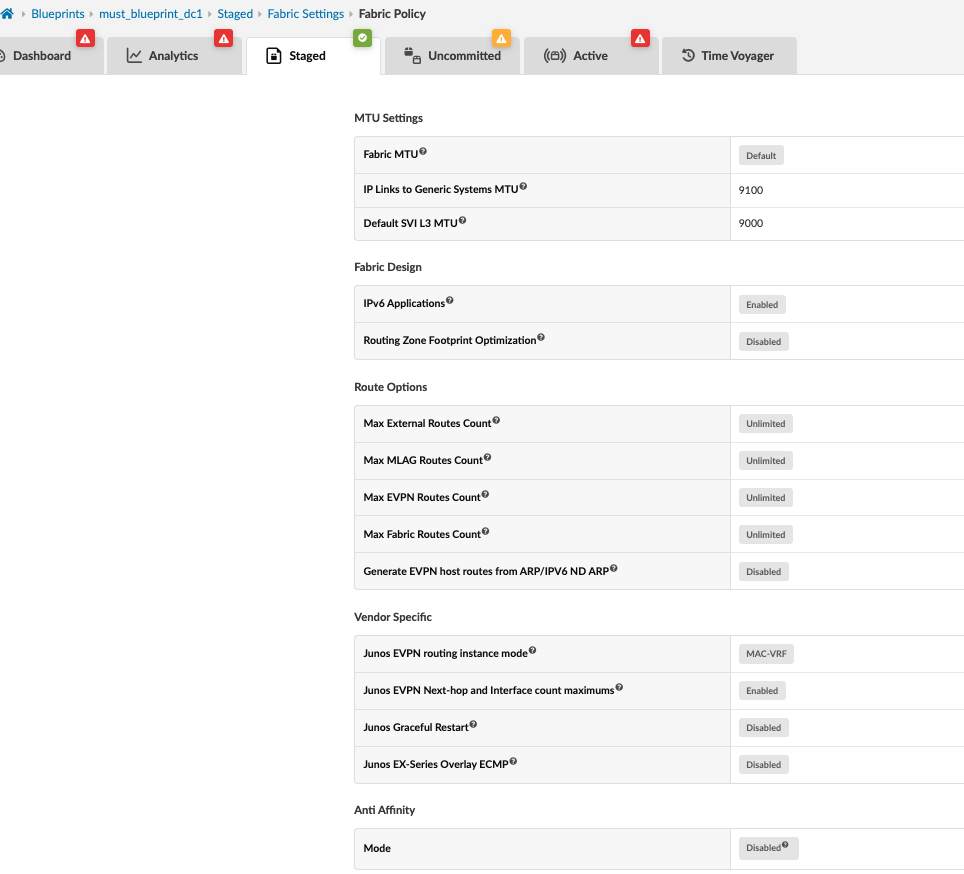Screen dimensions: 964x874
Task: Click the Fabric MTU help icon
Action: (423, 152)
